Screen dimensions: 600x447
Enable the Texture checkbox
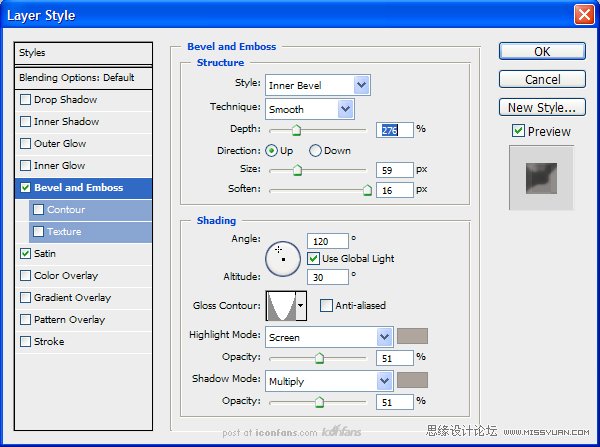click(38, 232)
